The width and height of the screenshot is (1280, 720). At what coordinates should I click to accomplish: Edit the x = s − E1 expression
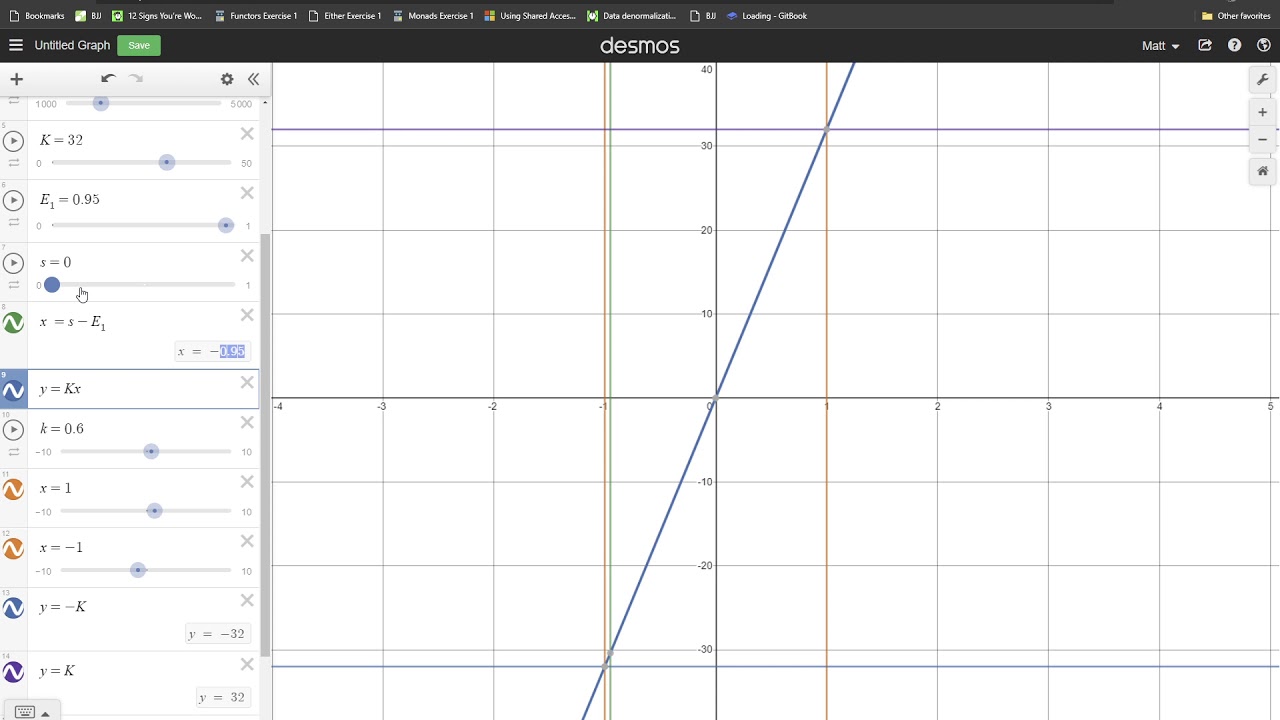point(73,322)
